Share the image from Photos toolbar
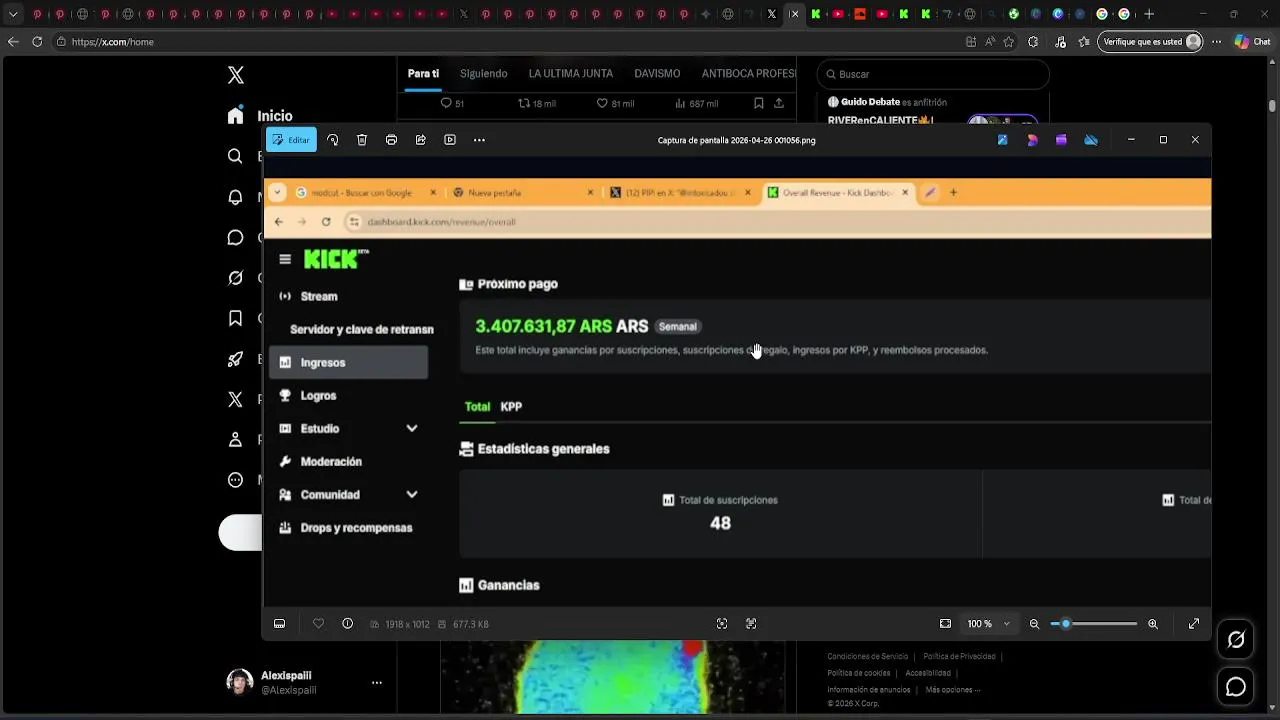Image resolution: width=1280 pixels, height=720 pixels. click(x=421, y=140)
